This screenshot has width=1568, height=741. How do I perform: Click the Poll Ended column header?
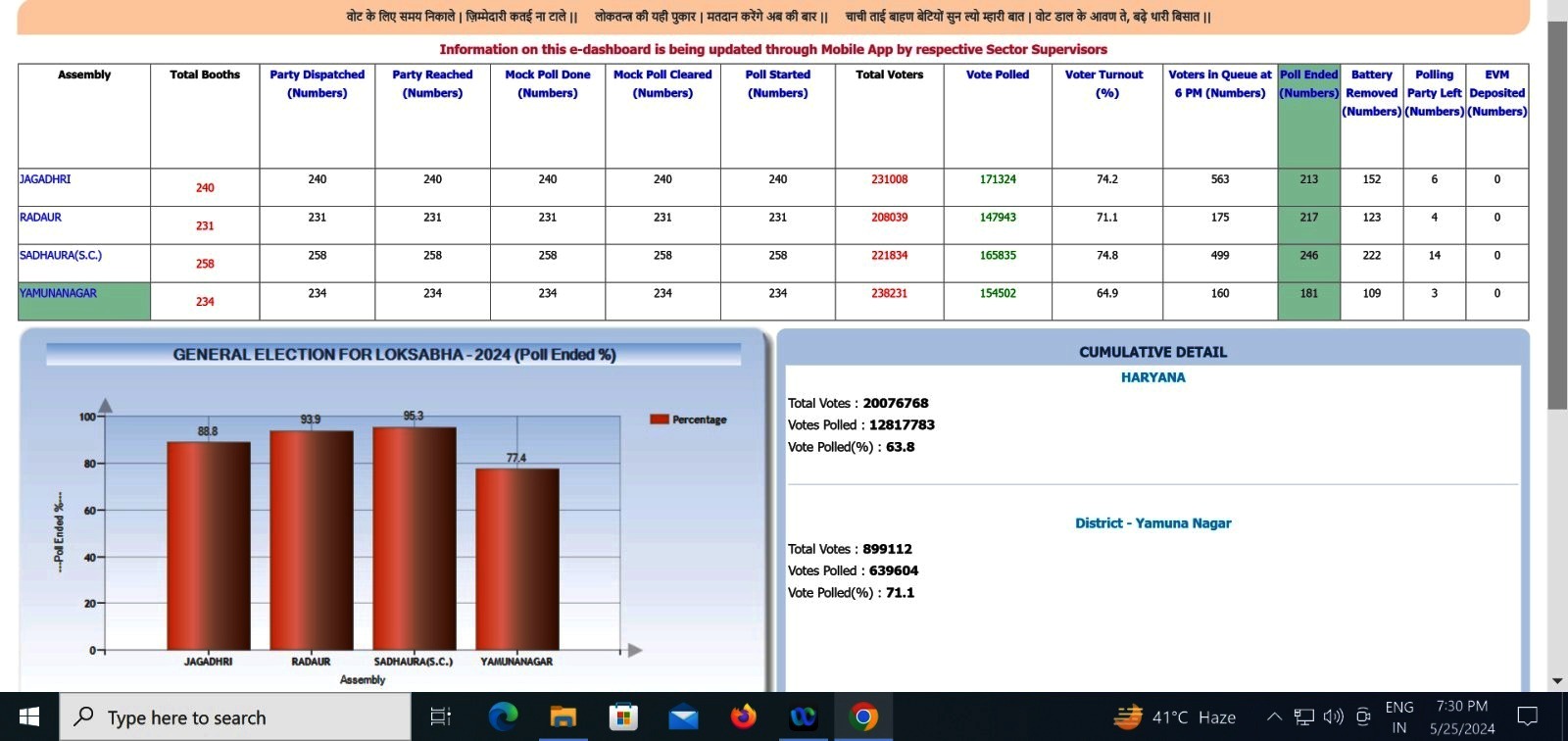(x=1308, y=83)
